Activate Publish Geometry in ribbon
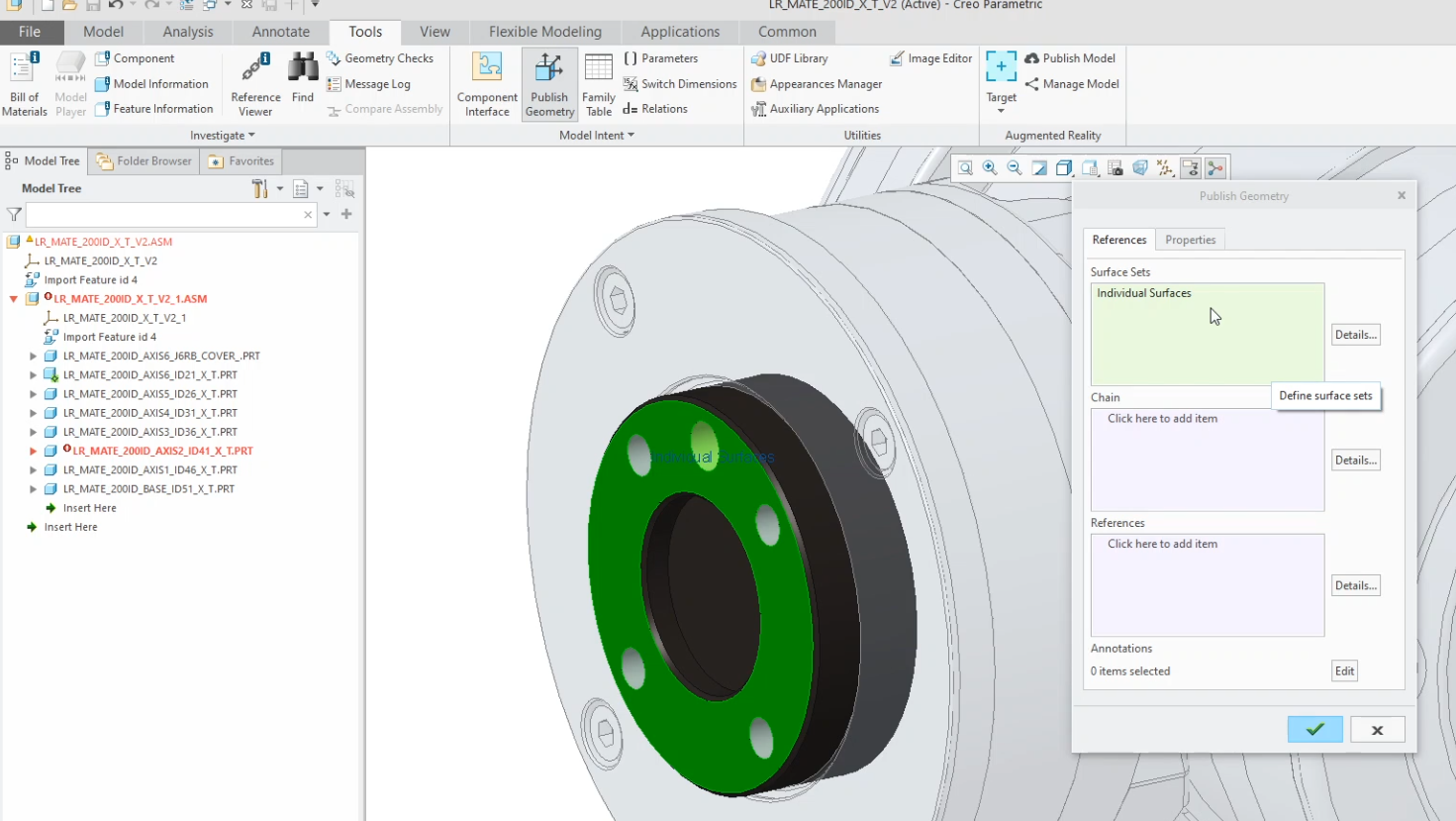 549,84
